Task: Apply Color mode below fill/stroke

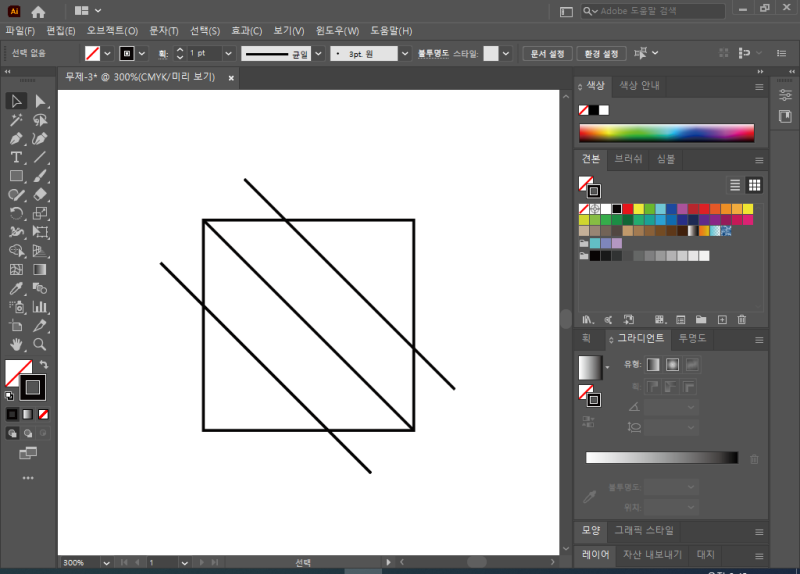Action: [12, 414]
